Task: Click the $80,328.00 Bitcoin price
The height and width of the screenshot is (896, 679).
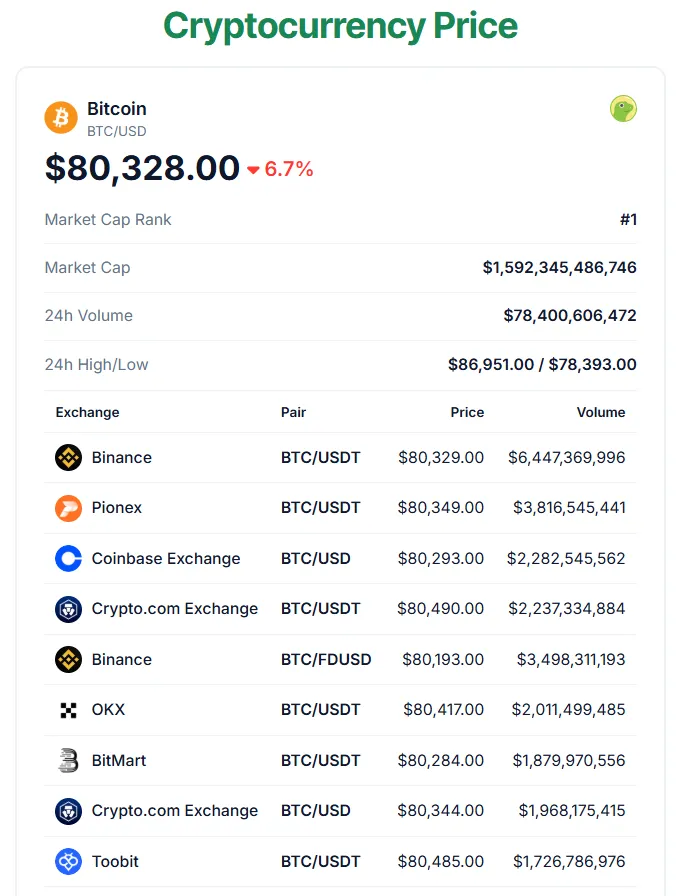Action: point(142,168)
